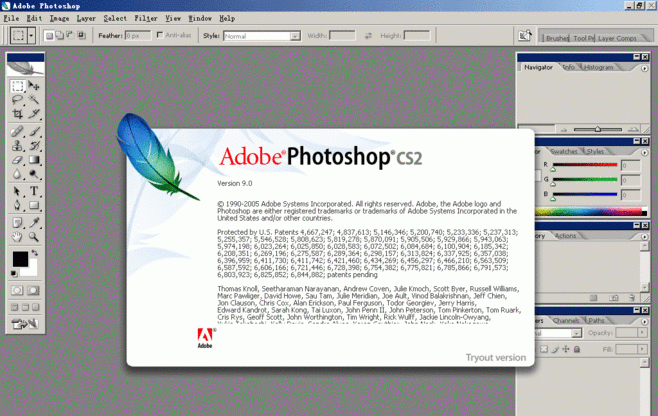Swap foreground and background colors
The height and width of the screenshot is (416, 658).
point(35,253)
